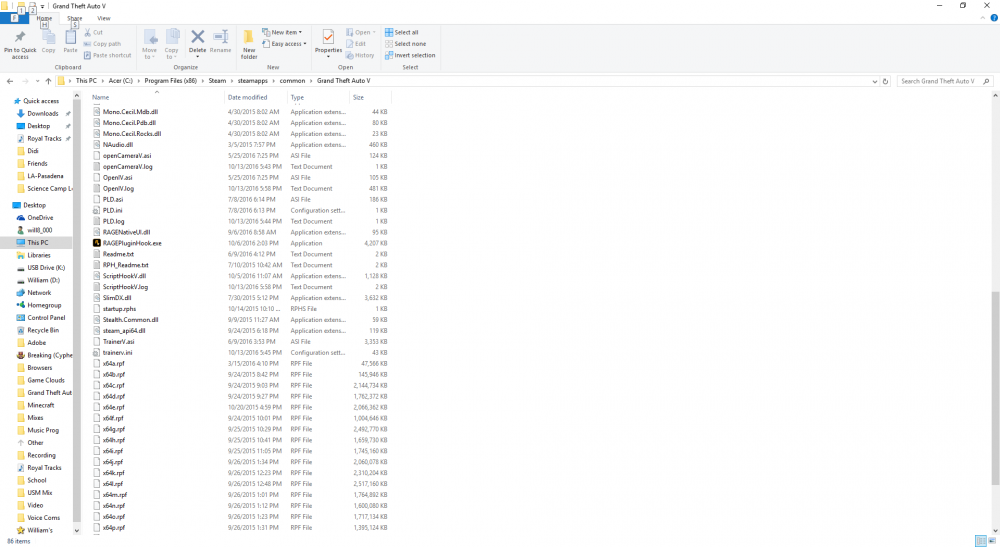
Task: Click Select all
Action: click(402, 32)
